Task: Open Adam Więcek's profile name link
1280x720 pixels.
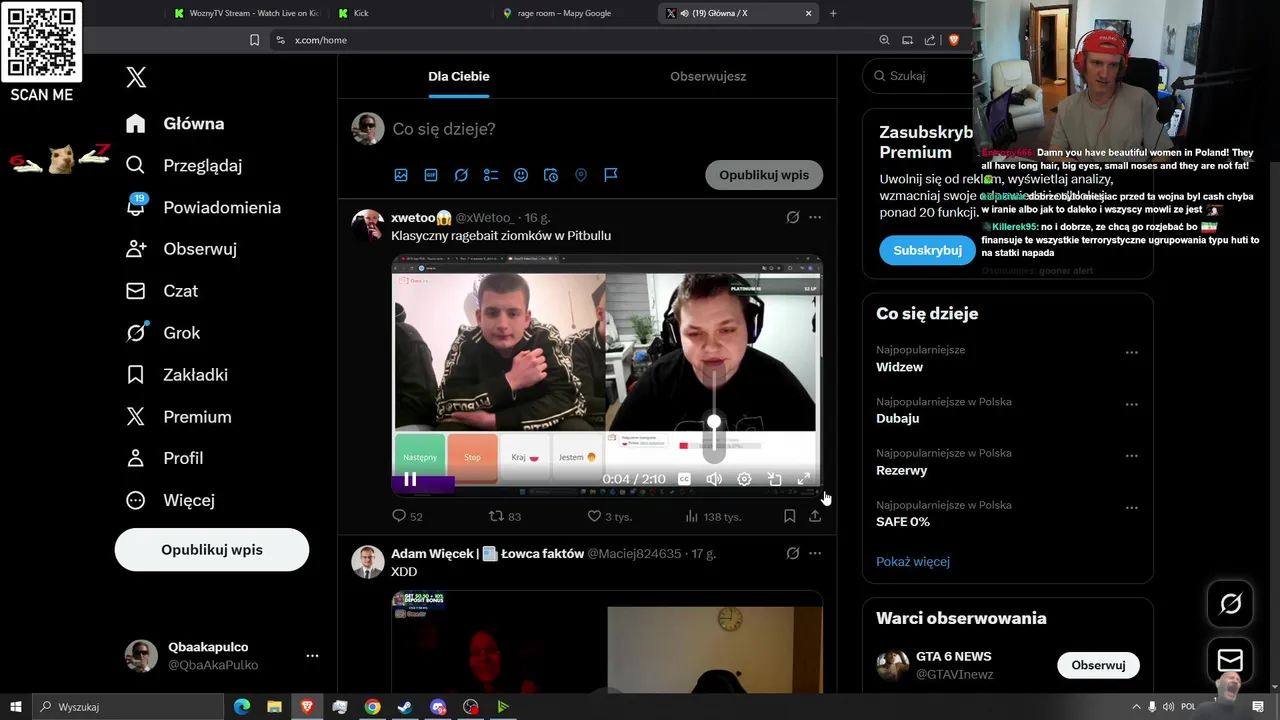Action: point(487,553)
